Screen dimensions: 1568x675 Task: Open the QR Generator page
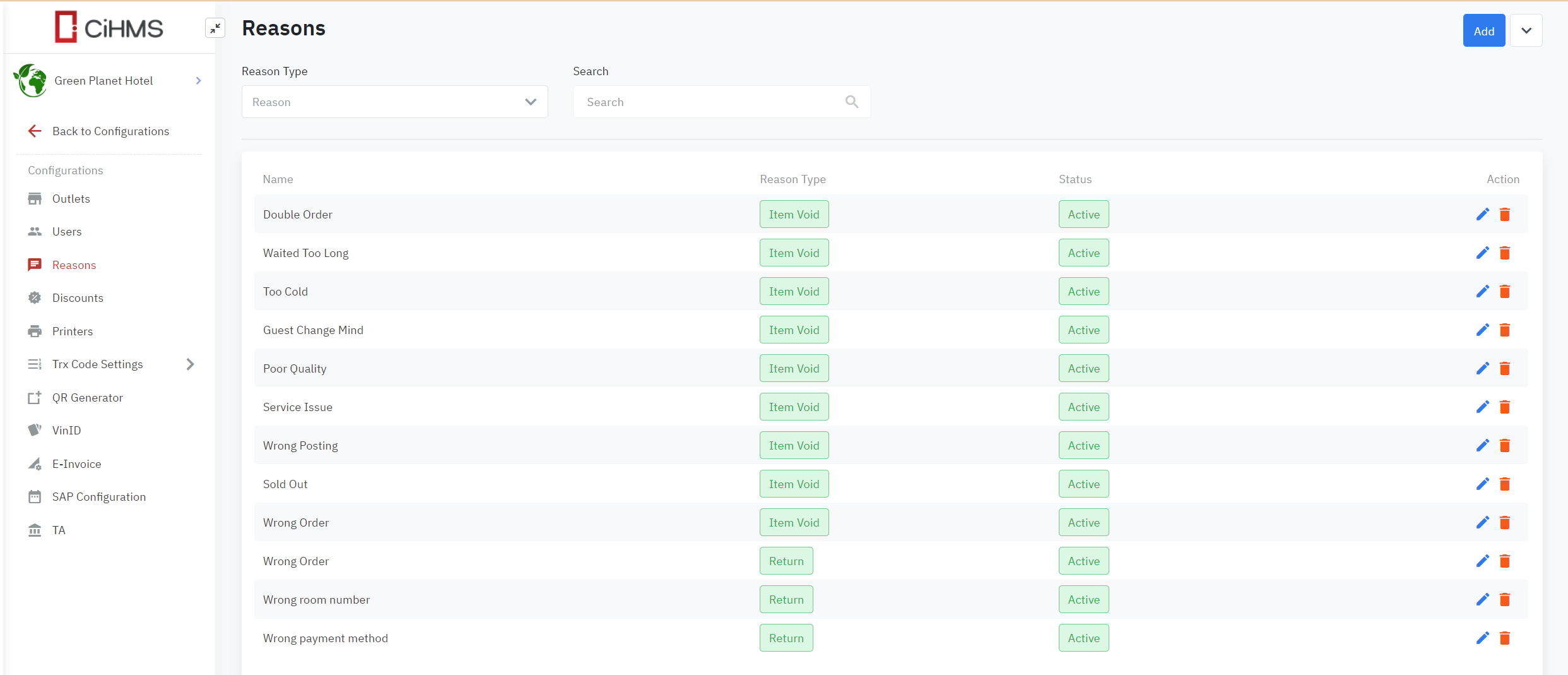click(87, 398)
